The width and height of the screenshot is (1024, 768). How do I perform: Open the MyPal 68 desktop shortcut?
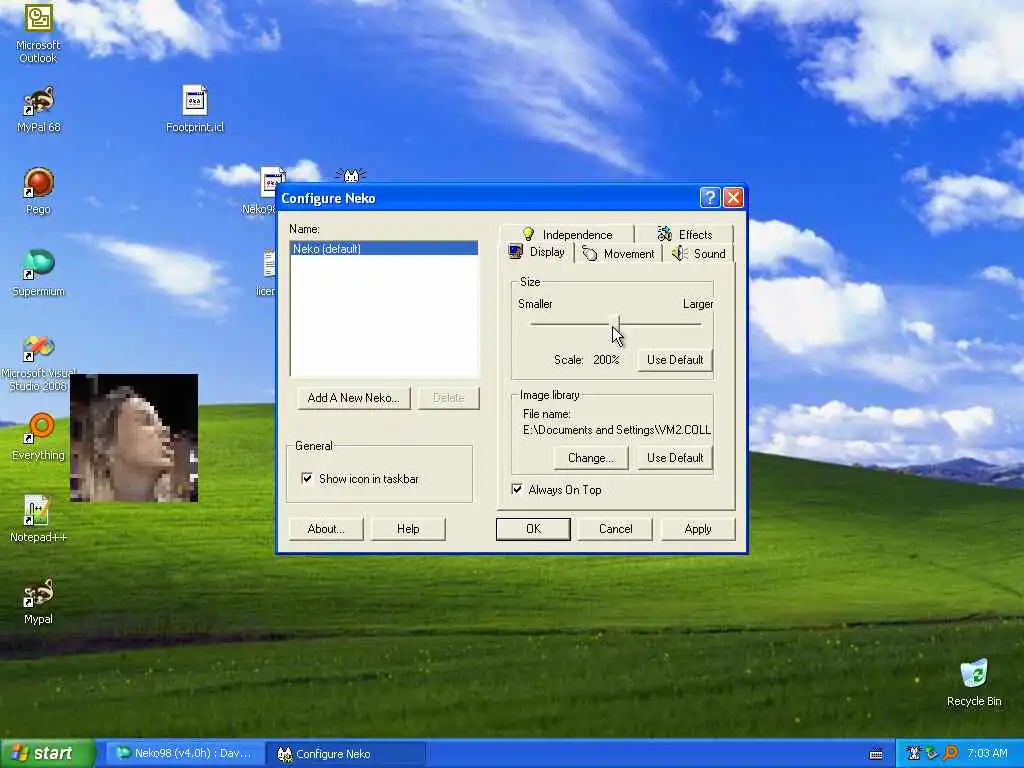tap(38, 109)
